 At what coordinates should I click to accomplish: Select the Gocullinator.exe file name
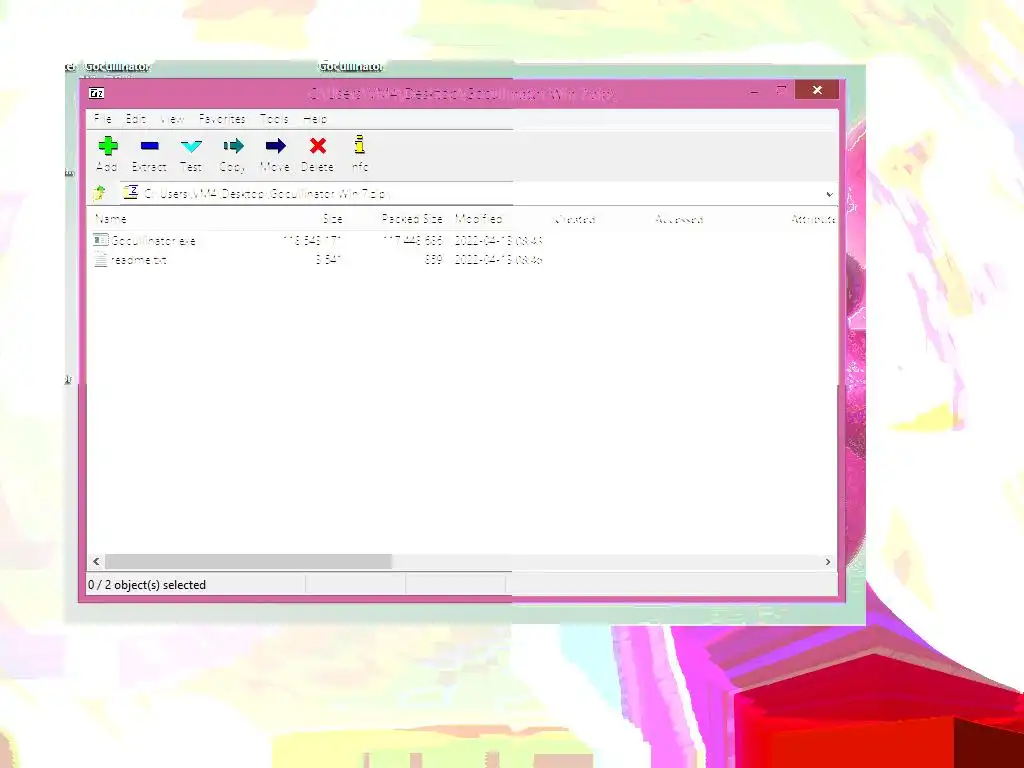(x=153, y=240)
